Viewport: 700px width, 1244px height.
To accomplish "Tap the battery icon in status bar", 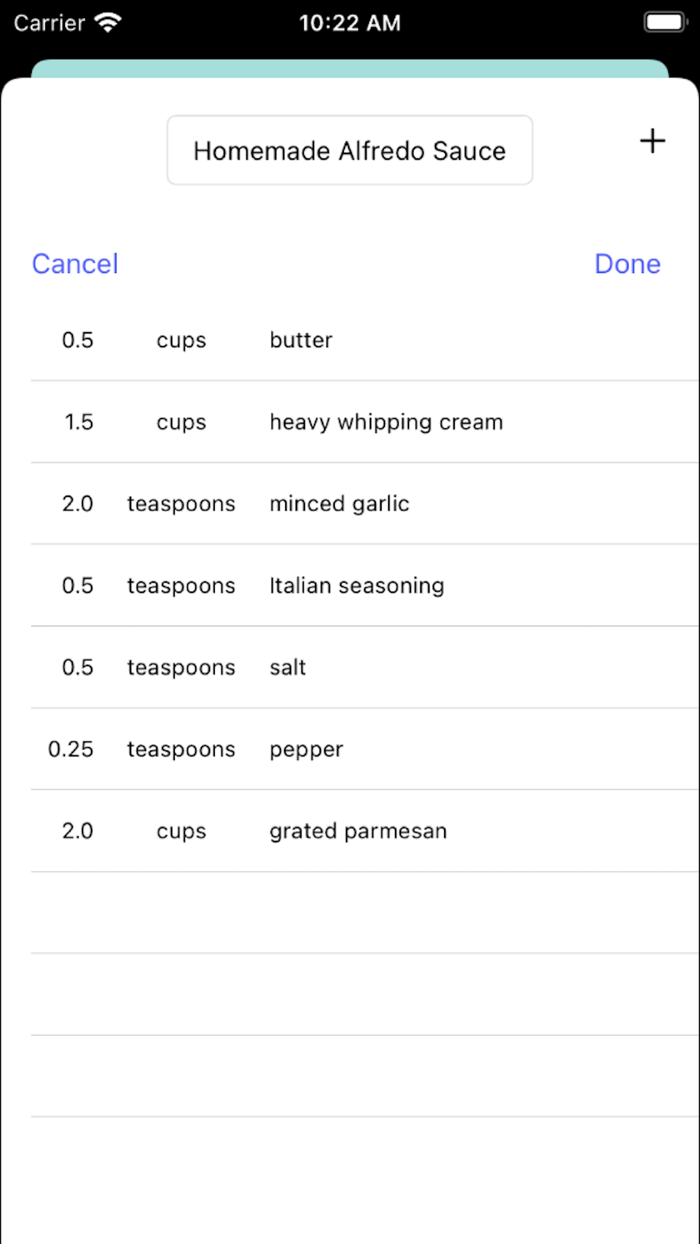I will click(x=664, y=22).
